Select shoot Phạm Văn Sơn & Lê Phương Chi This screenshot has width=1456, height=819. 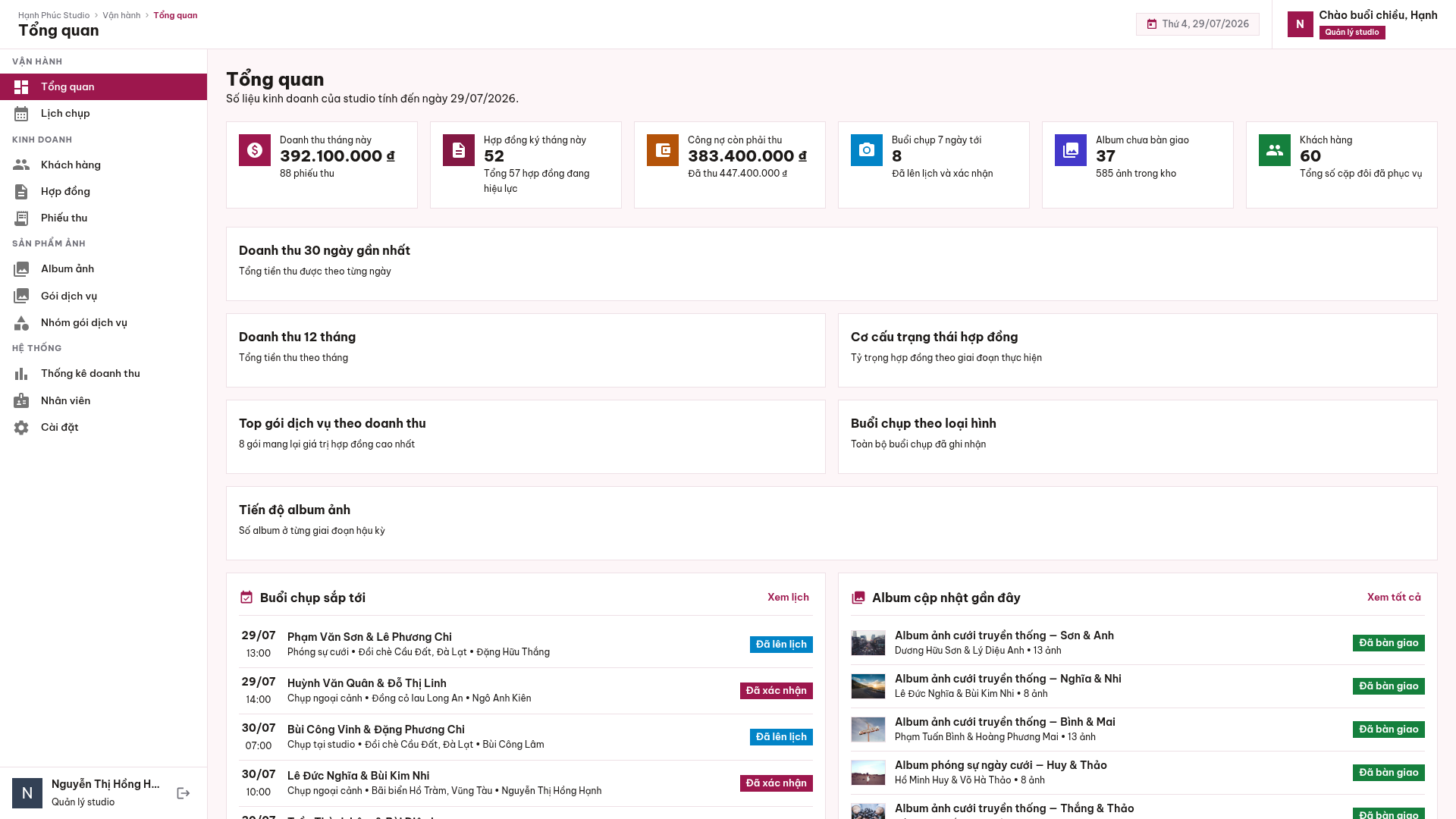tap(526, 645)
